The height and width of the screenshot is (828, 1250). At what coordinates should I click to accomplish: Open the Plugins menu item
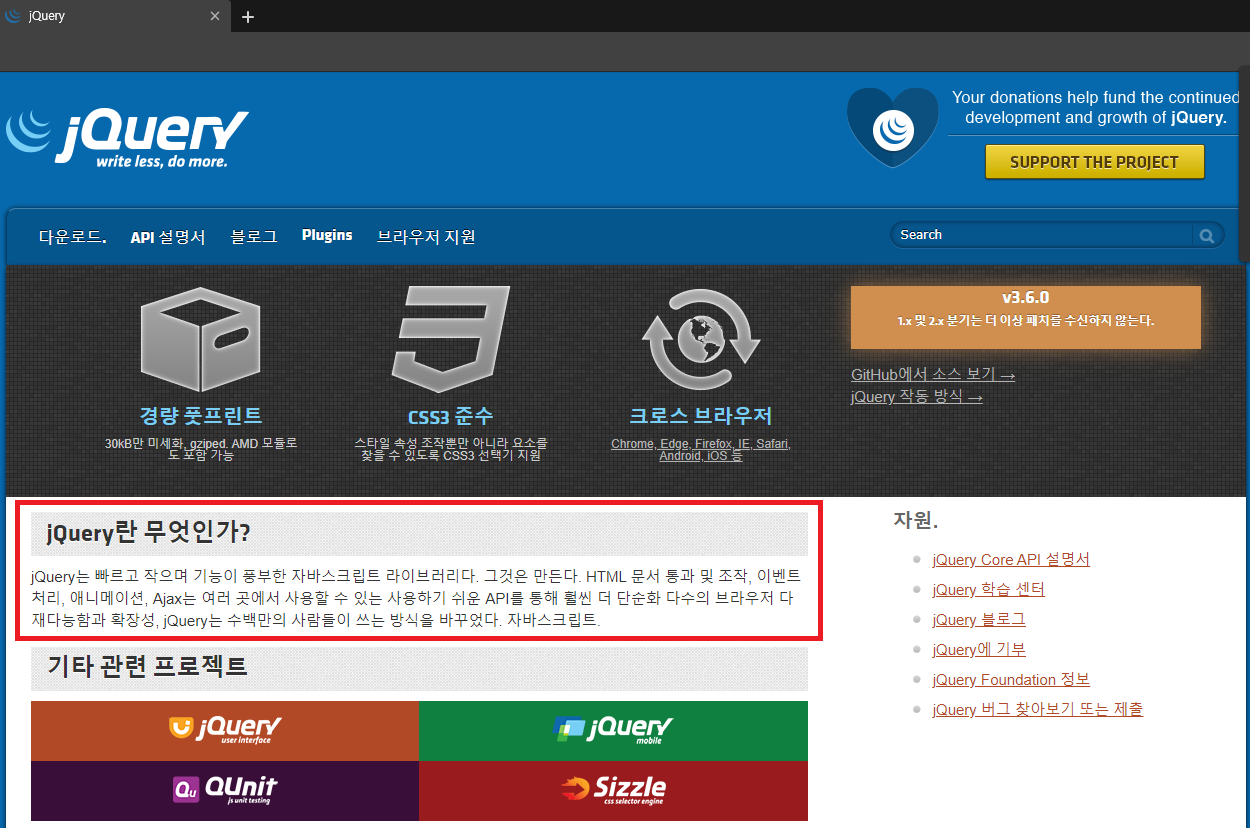[326, 235]
